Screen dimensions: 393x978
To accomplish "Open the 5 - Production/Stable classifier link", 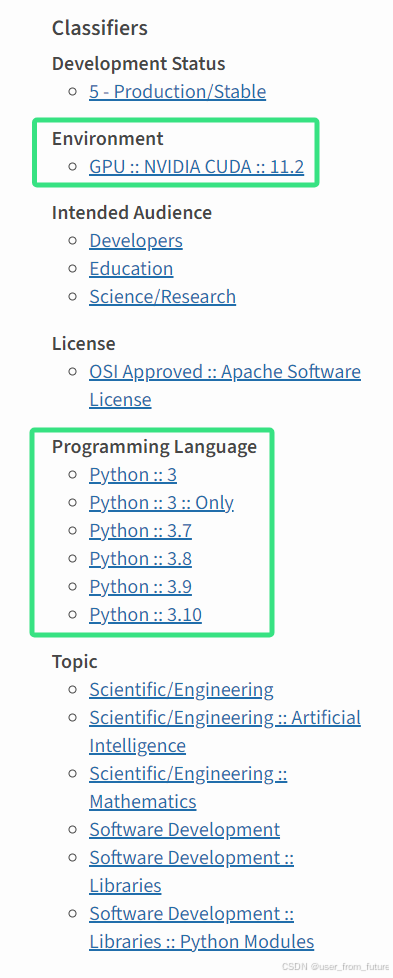I will [177, 92].
